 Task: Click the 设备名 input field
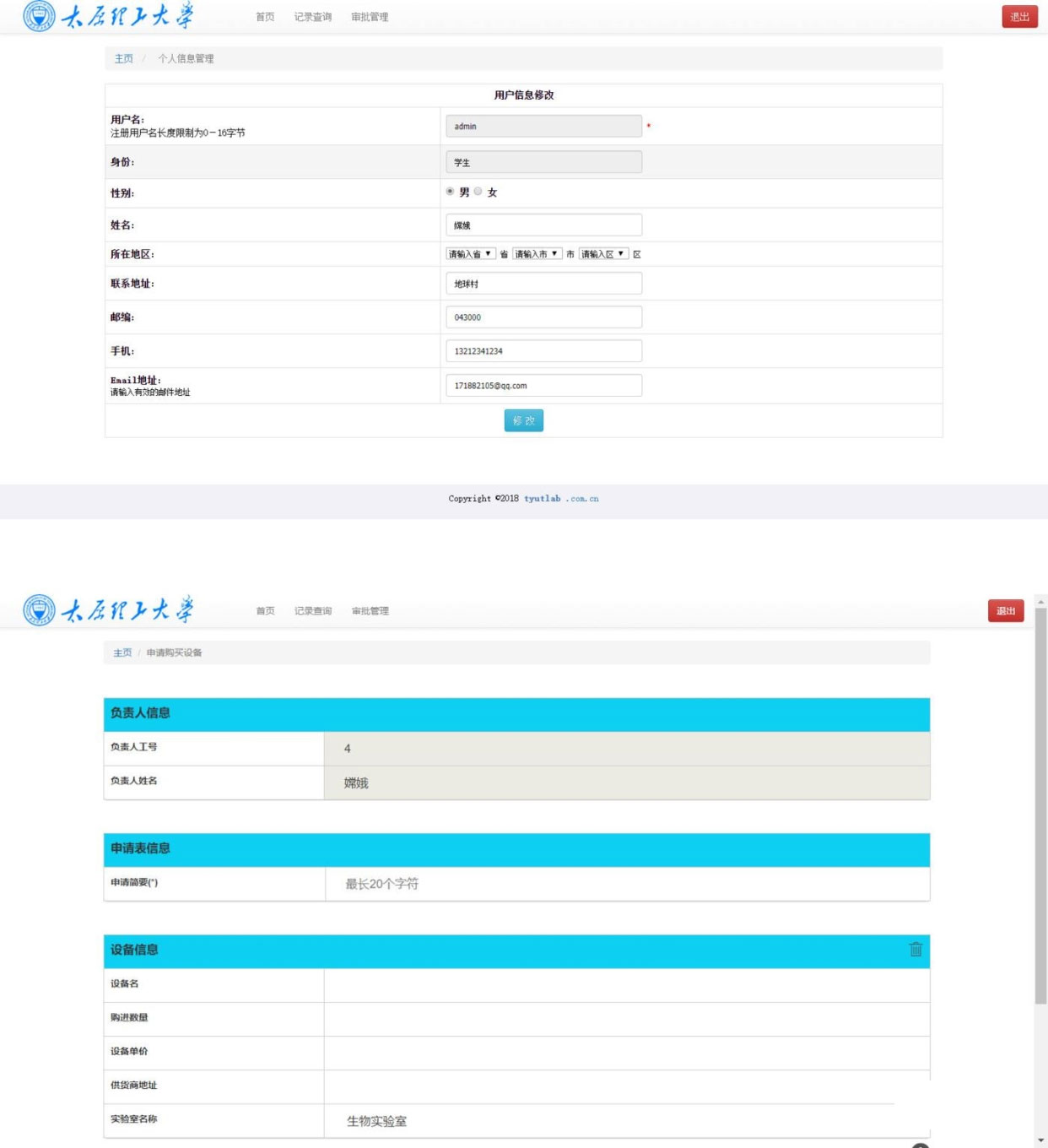pyautogui.click(x=627, y=984)
